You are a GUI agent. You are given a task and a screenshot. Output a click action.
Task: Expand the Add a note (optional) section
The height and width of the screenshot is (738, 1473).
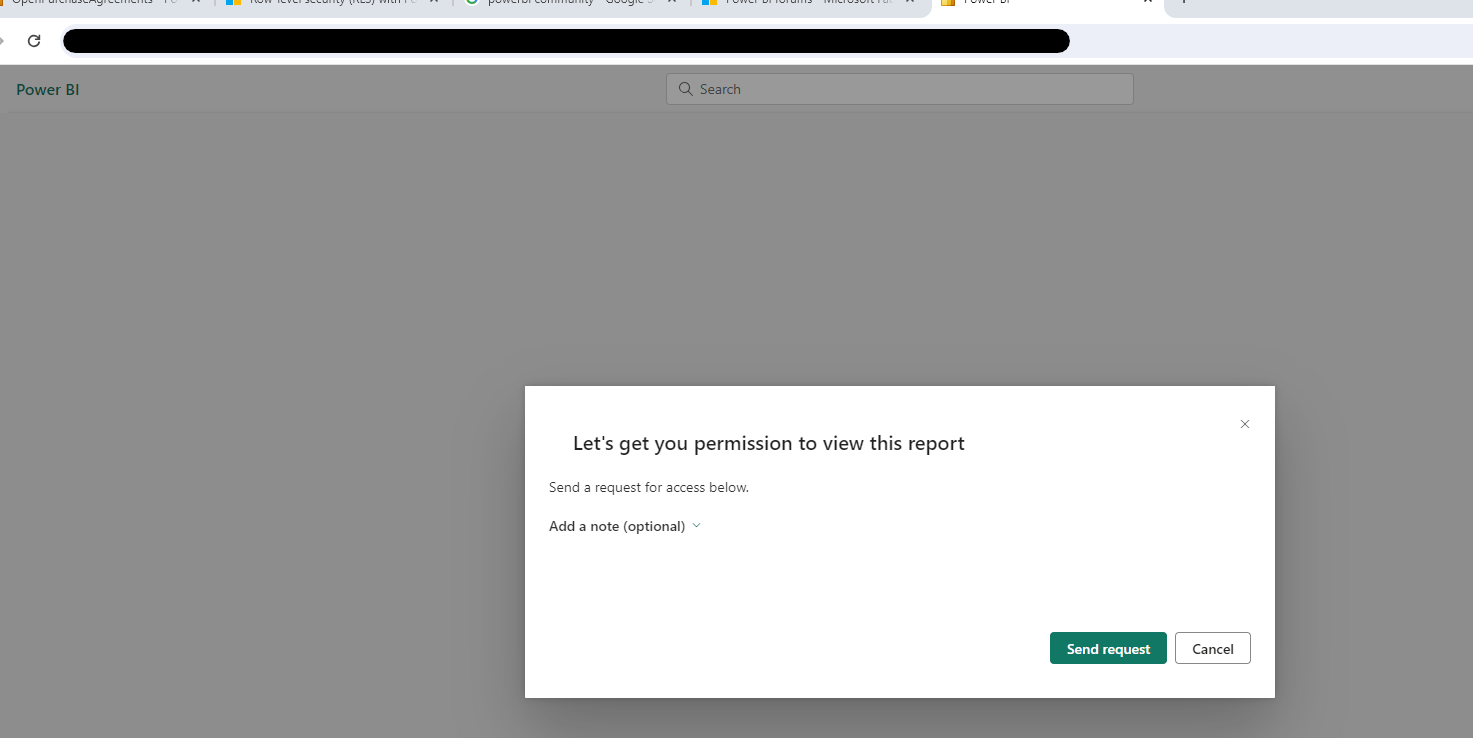625,526
